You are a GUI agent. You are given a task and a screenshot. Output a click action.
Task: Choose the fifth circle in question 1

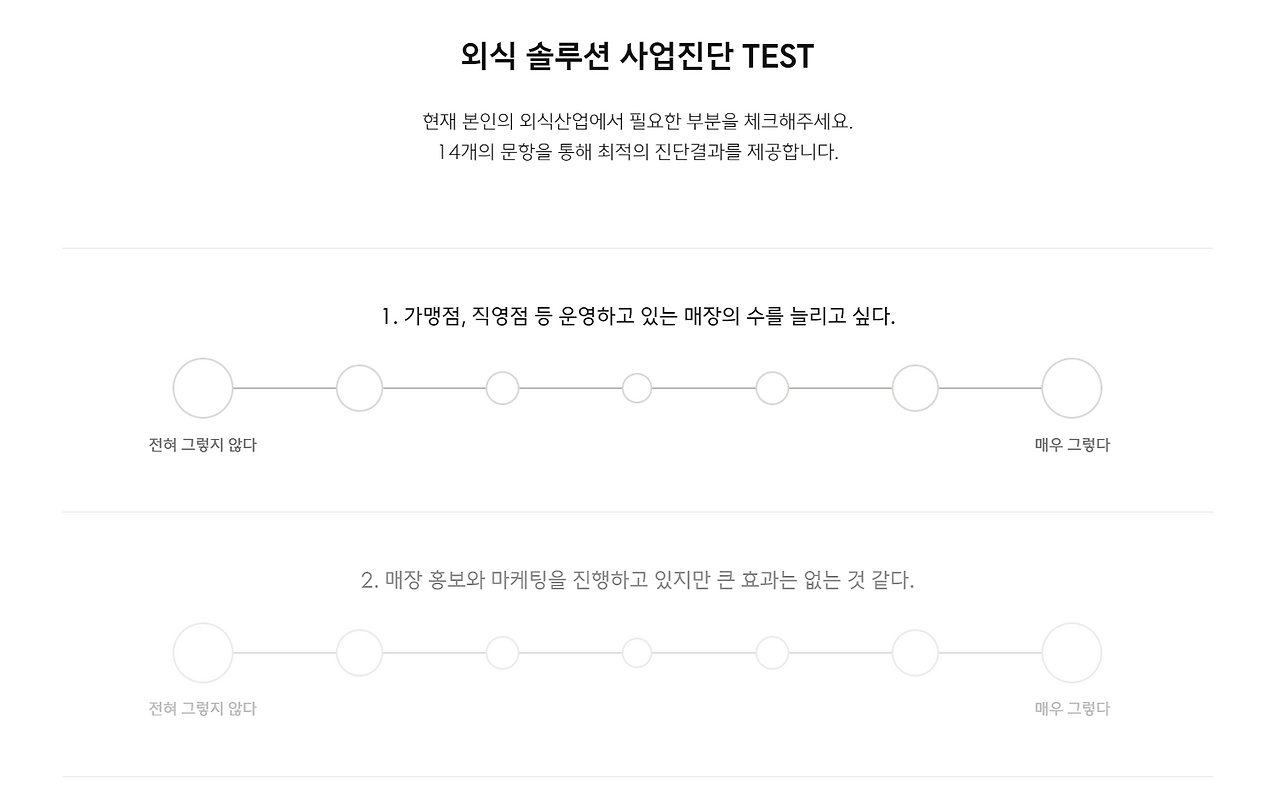coord(772,388)
